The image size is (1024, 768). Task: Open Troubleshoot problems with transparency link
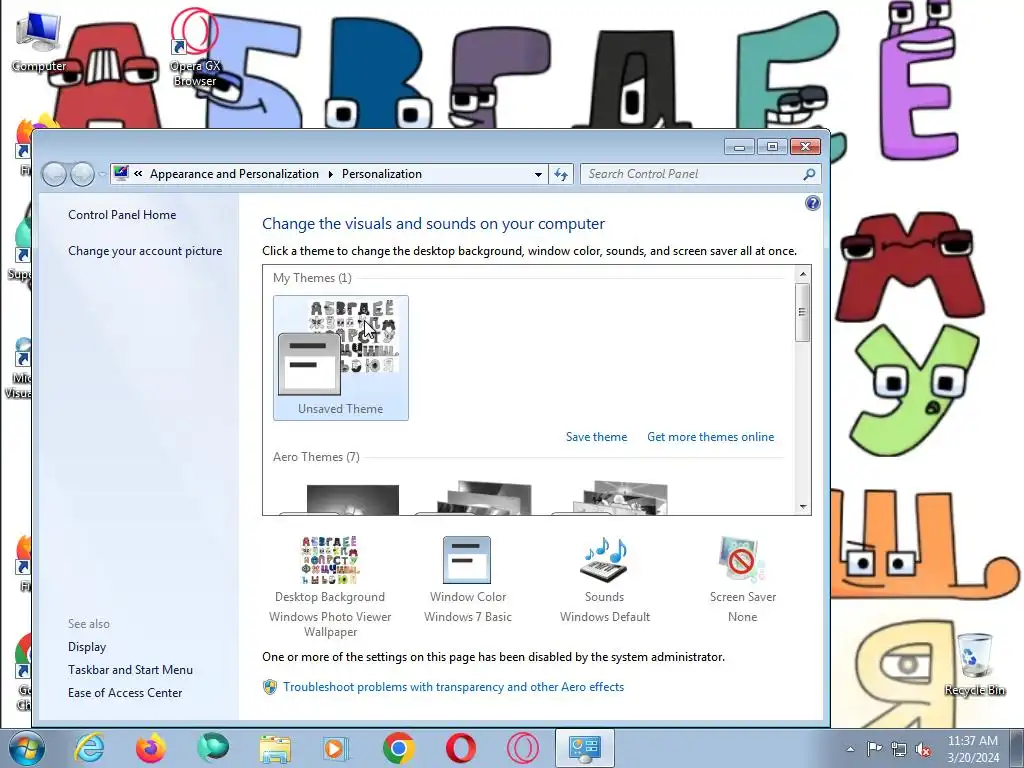[x=453, y=687]
